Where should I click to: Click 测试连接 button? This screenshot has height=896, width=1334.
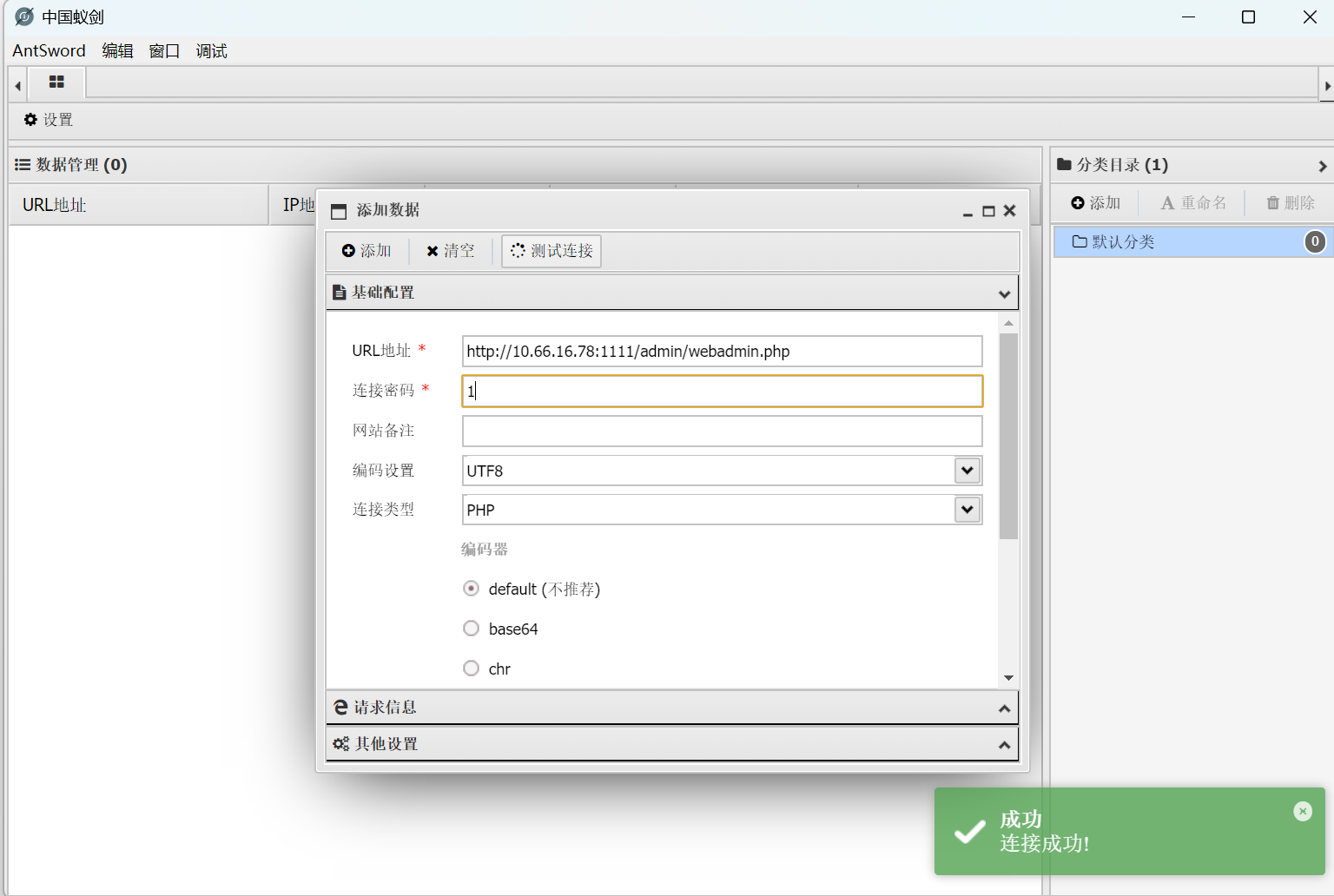[x=551, y=251]
